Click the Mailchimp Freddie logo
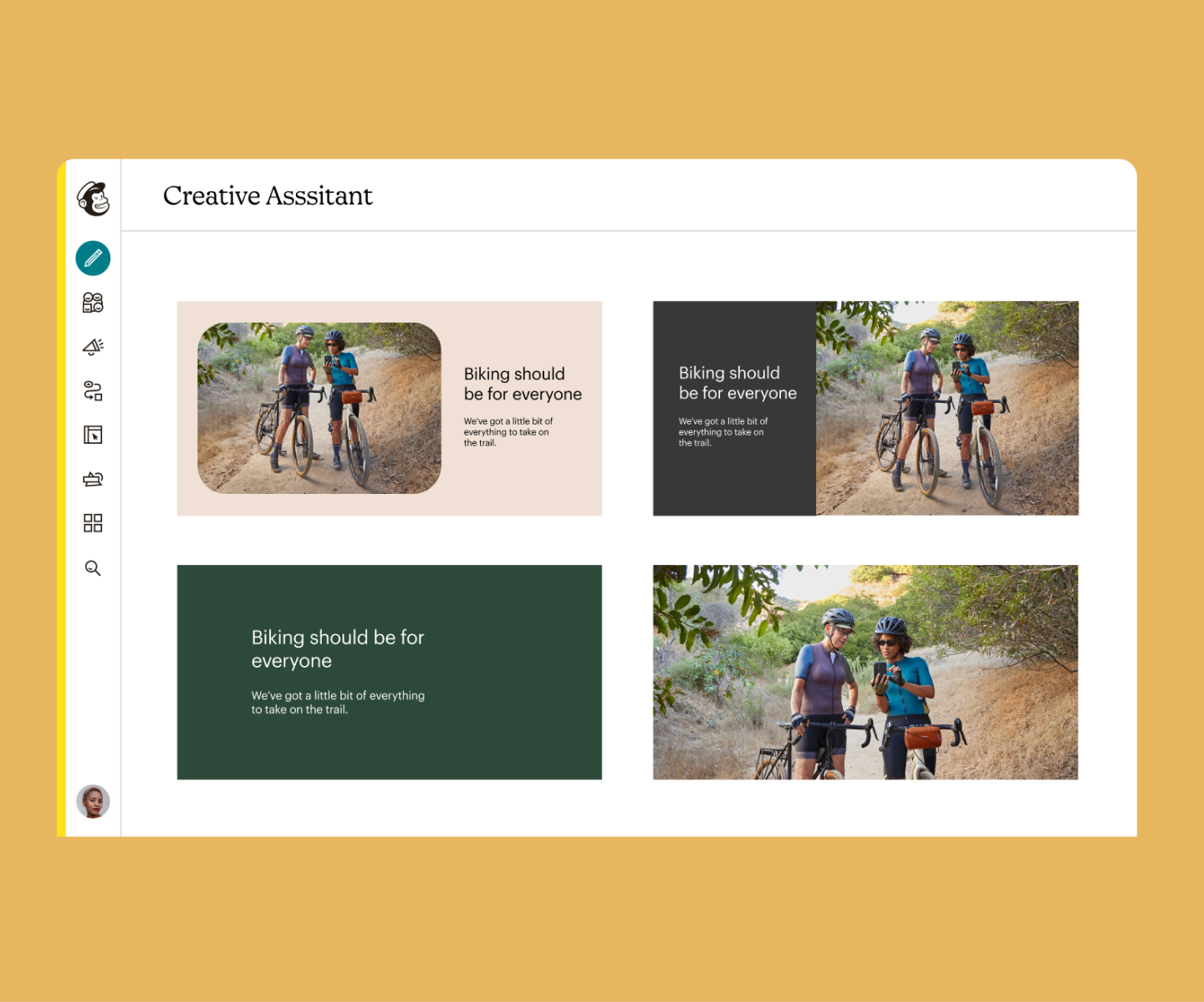The width and height of the screenshot is (1204, 1002). [94, 199]
